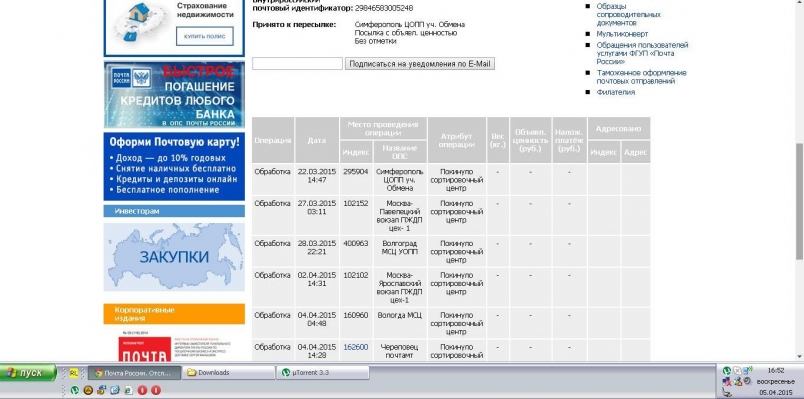Click the Инвесторам sidebar header
This screenshot has height=399, width=804.
pos(174,211)
